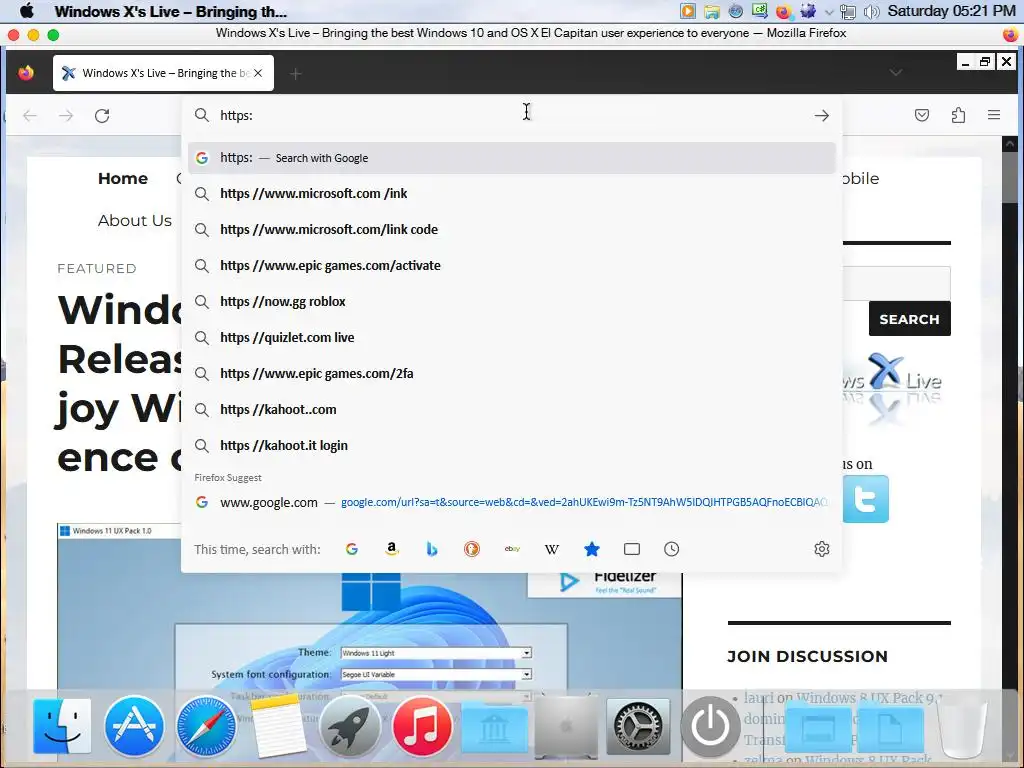Click the C# tray icon
The width and height of the screenshot is (1024, 768).
pyautogui.click(x=760, y=11)
